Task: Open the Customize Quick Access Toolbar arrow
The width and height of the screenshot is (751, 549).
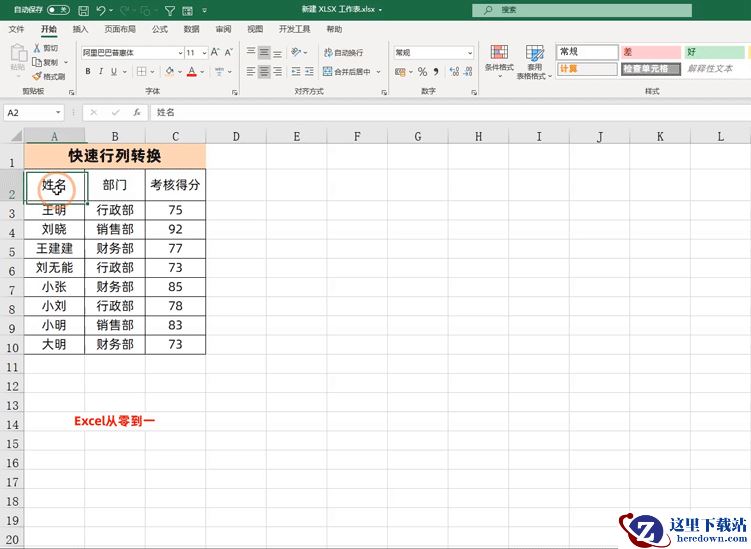Action: (205, 10)
